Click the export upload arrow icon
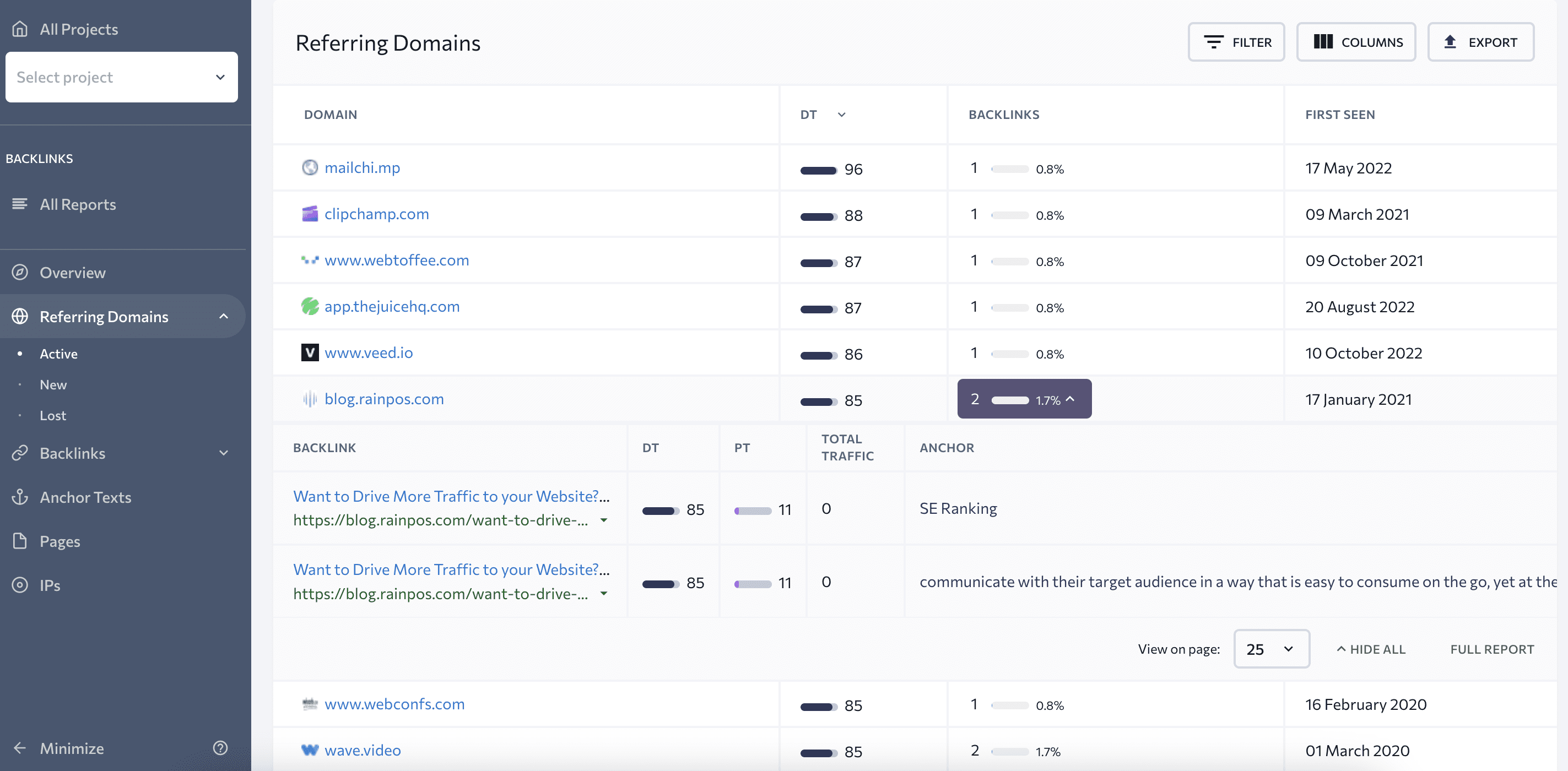 [x=1450, y=42]
